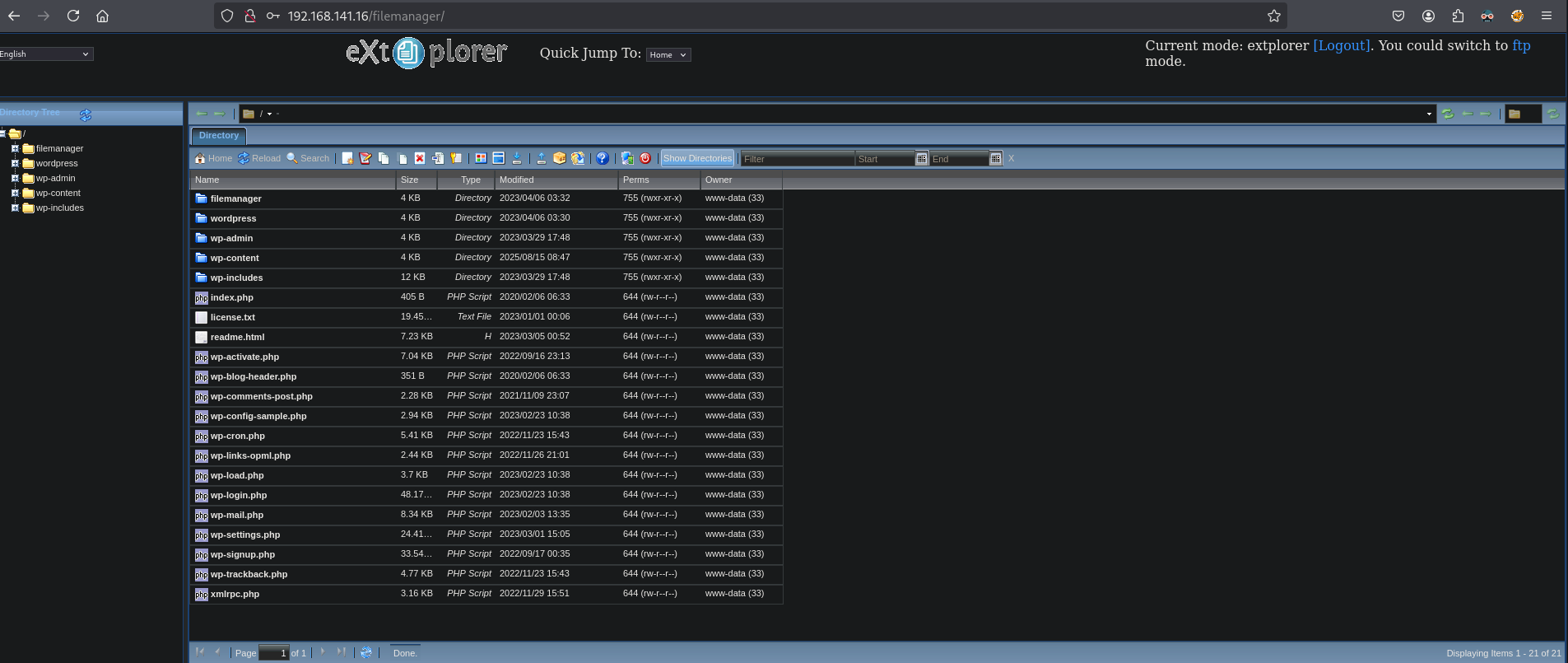Click the red Delete icon in toolbar
1568x663 pixels.
420,158
